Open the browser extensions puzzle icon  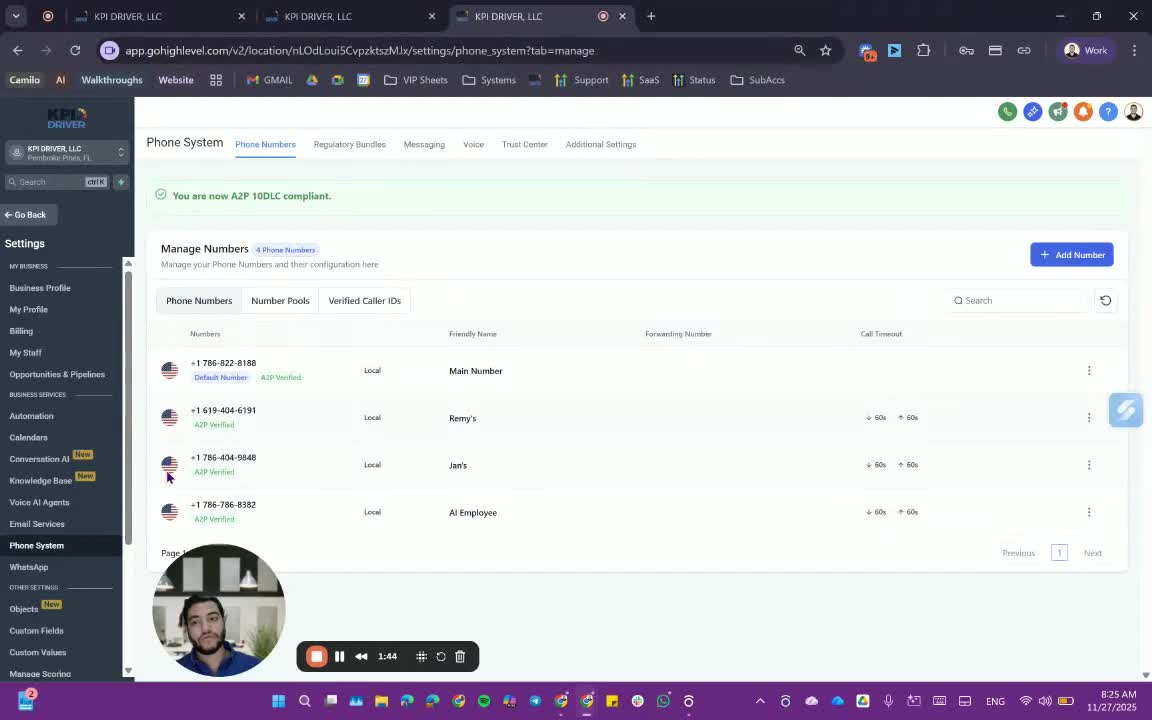(x=923, y=50)
